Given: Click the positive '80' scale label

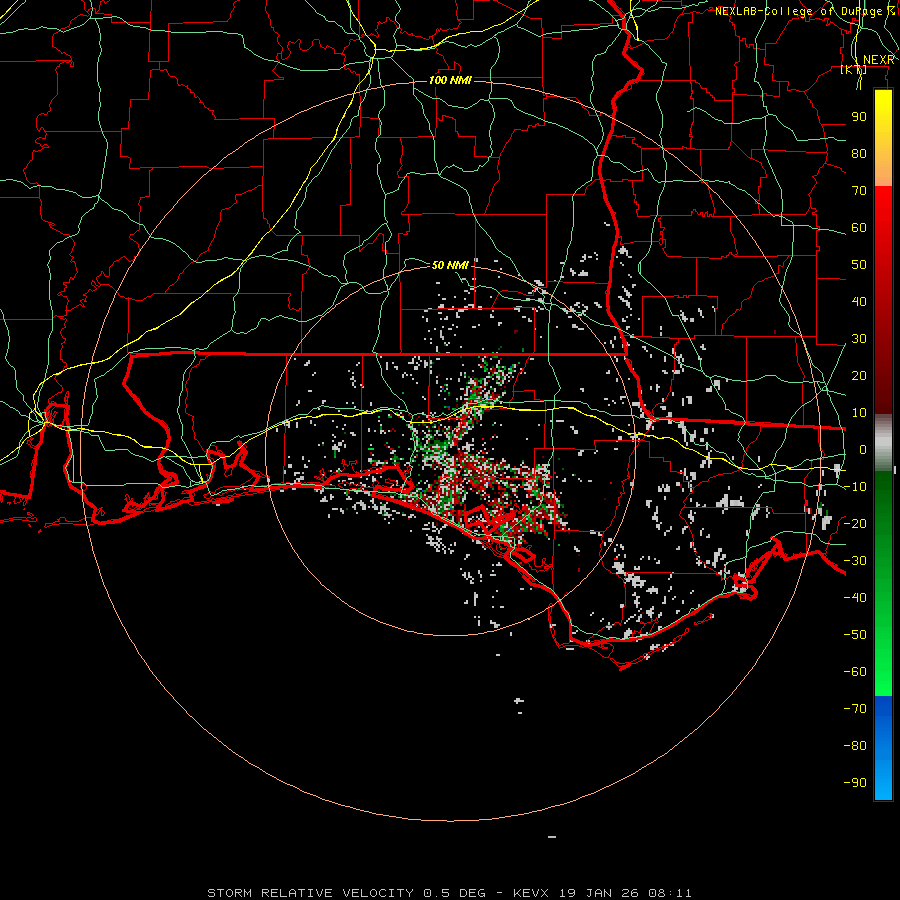Looking at the screenshot, I should pyautogui.click(x=859, y=154).
